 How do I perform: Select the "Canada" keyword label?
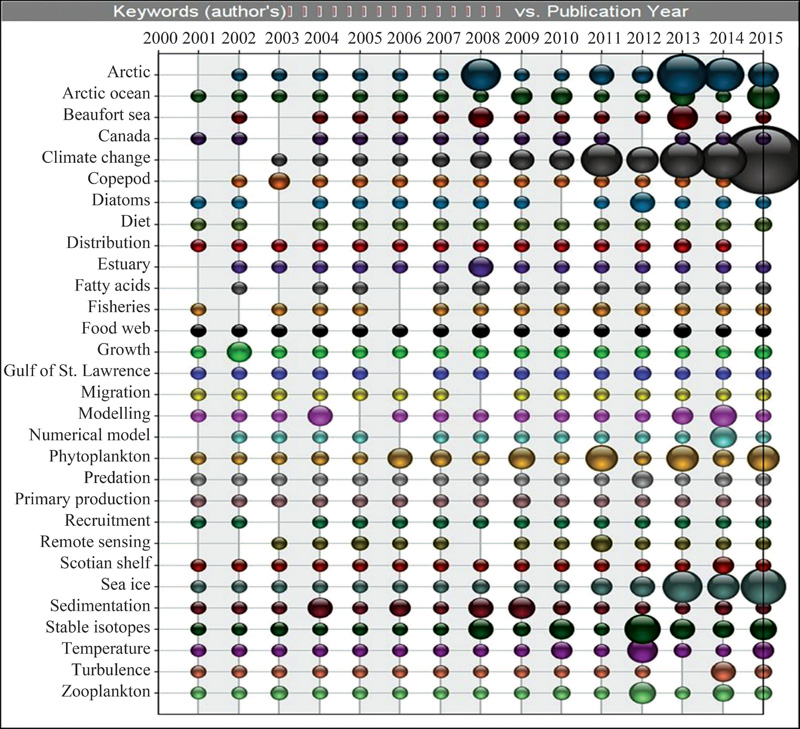point(124,136)
